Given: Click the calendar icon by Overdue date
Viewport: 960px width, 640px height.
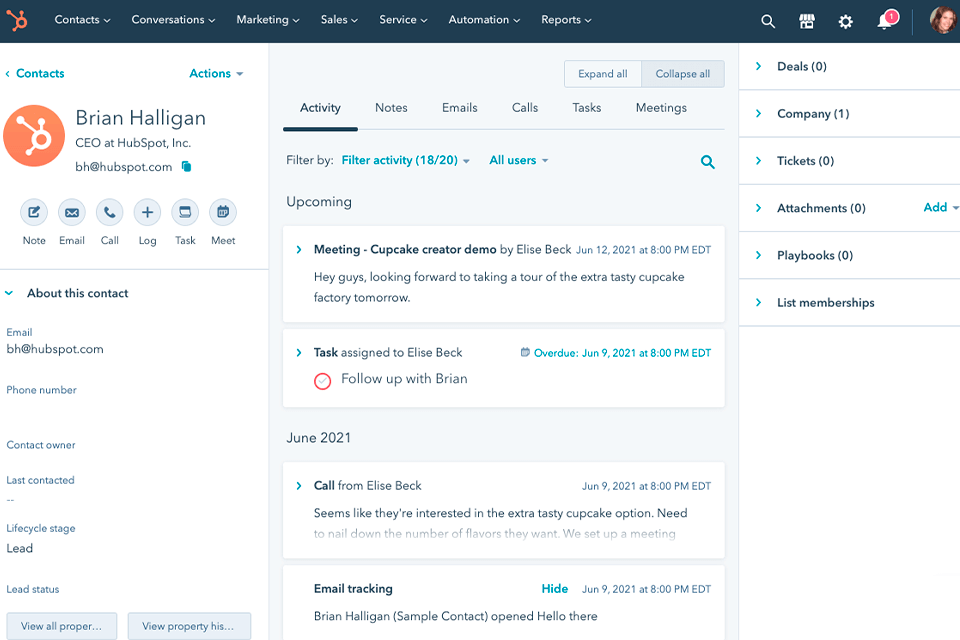Looking at the screenshot, I should tap(525, 352).
